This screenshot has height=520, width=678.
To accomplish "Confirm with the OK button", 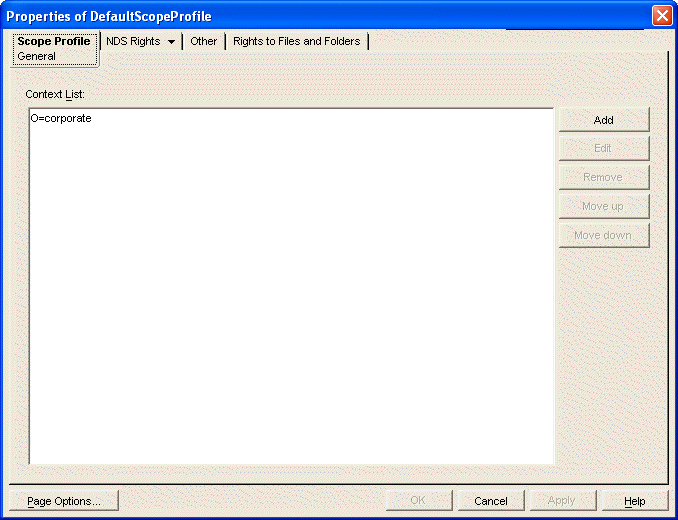I will tap(419, 501).
